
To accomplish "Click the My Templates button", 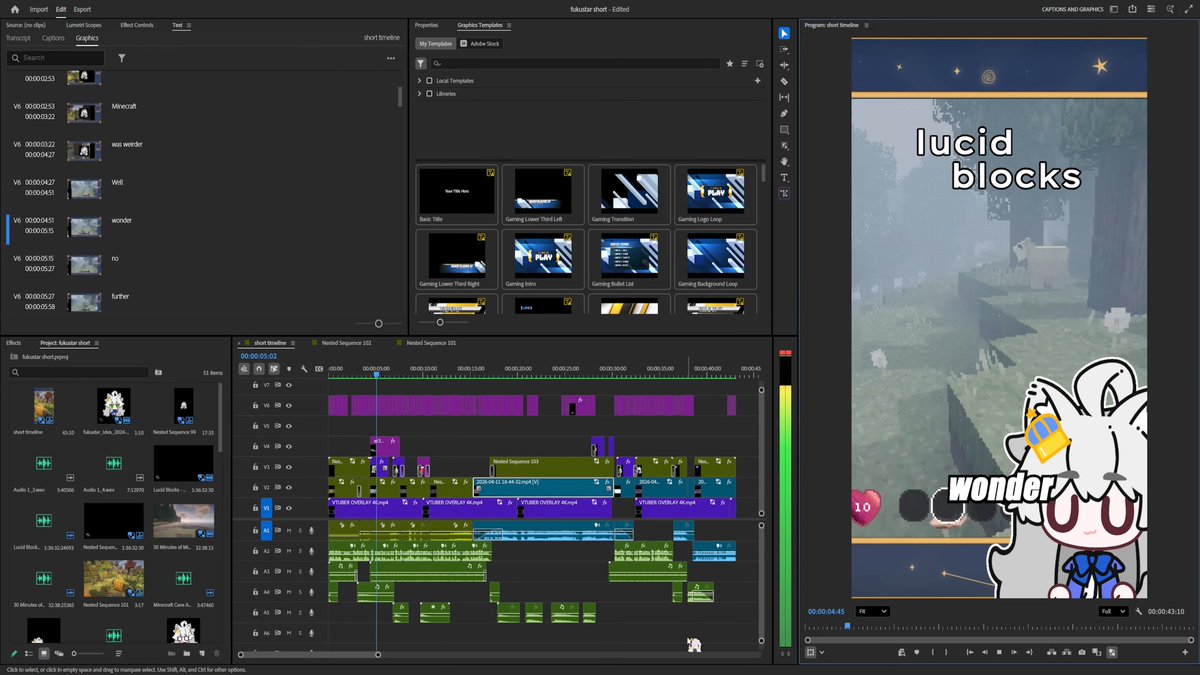I will pyautogui.click(x=435, y=44).
